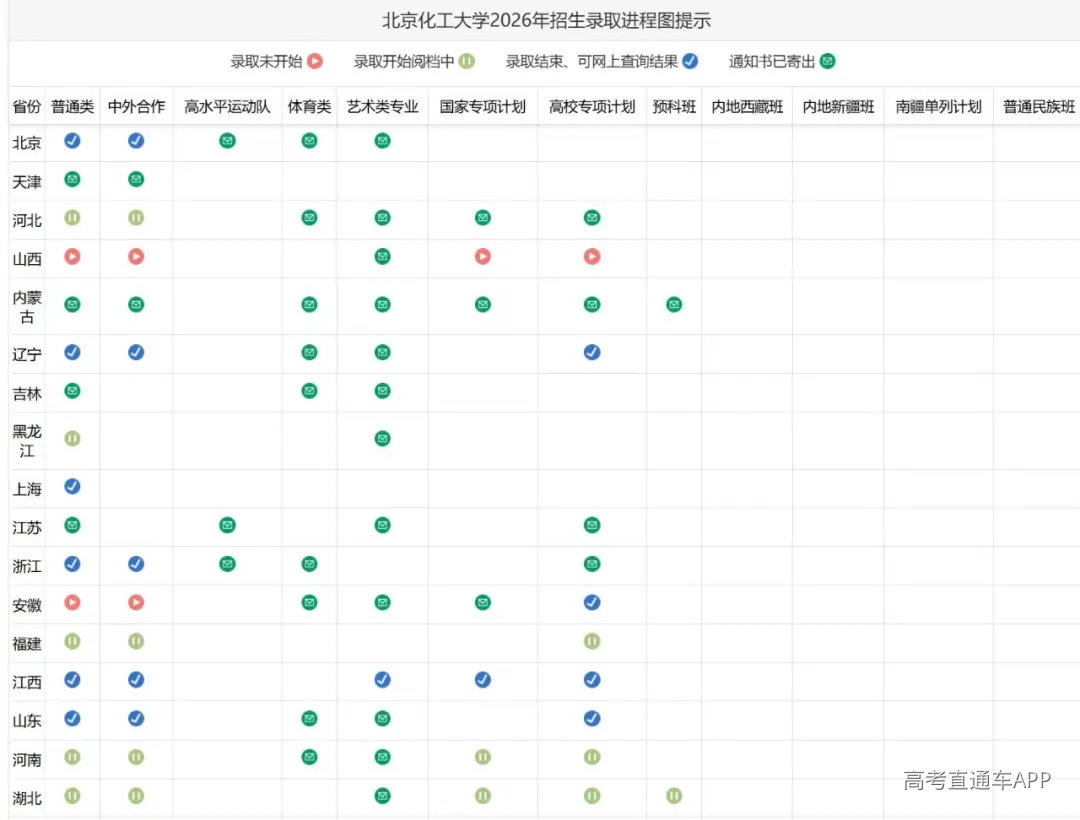Click 河南 国家专项计划 pause icon
Image resolution: width=1080 pixels, height=820 pixels.
[x=483, y=757]
